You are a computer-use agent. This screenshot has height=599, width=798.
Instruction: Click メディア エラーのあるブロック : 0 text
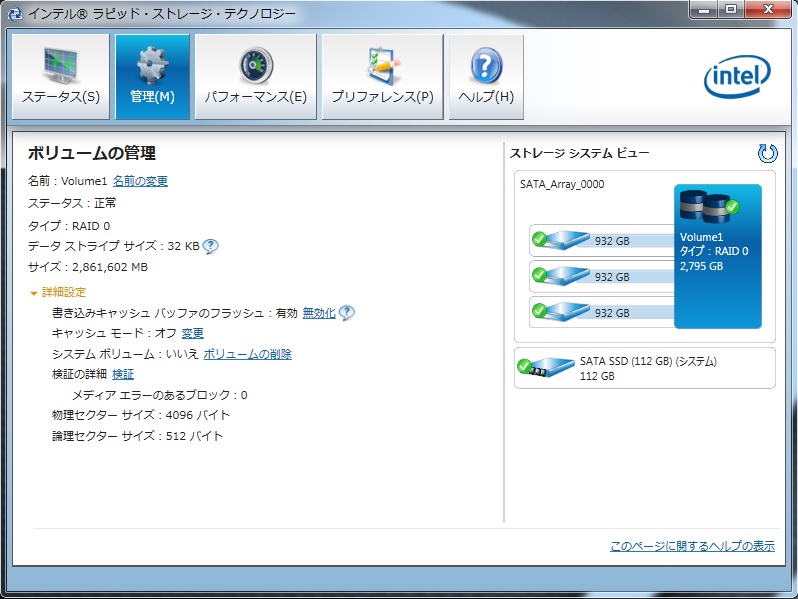159,395
